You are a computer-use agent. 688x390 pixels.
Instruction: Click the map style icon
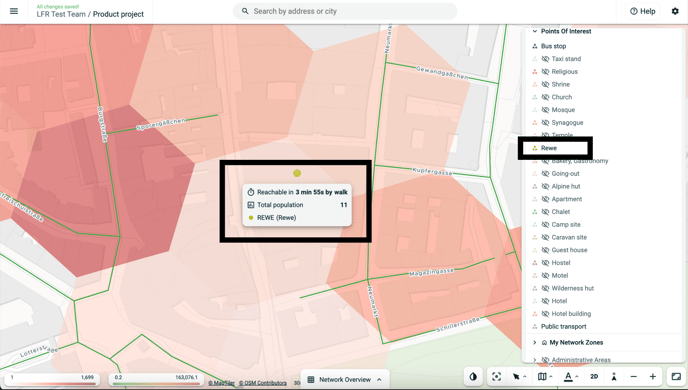coord(542,377)
